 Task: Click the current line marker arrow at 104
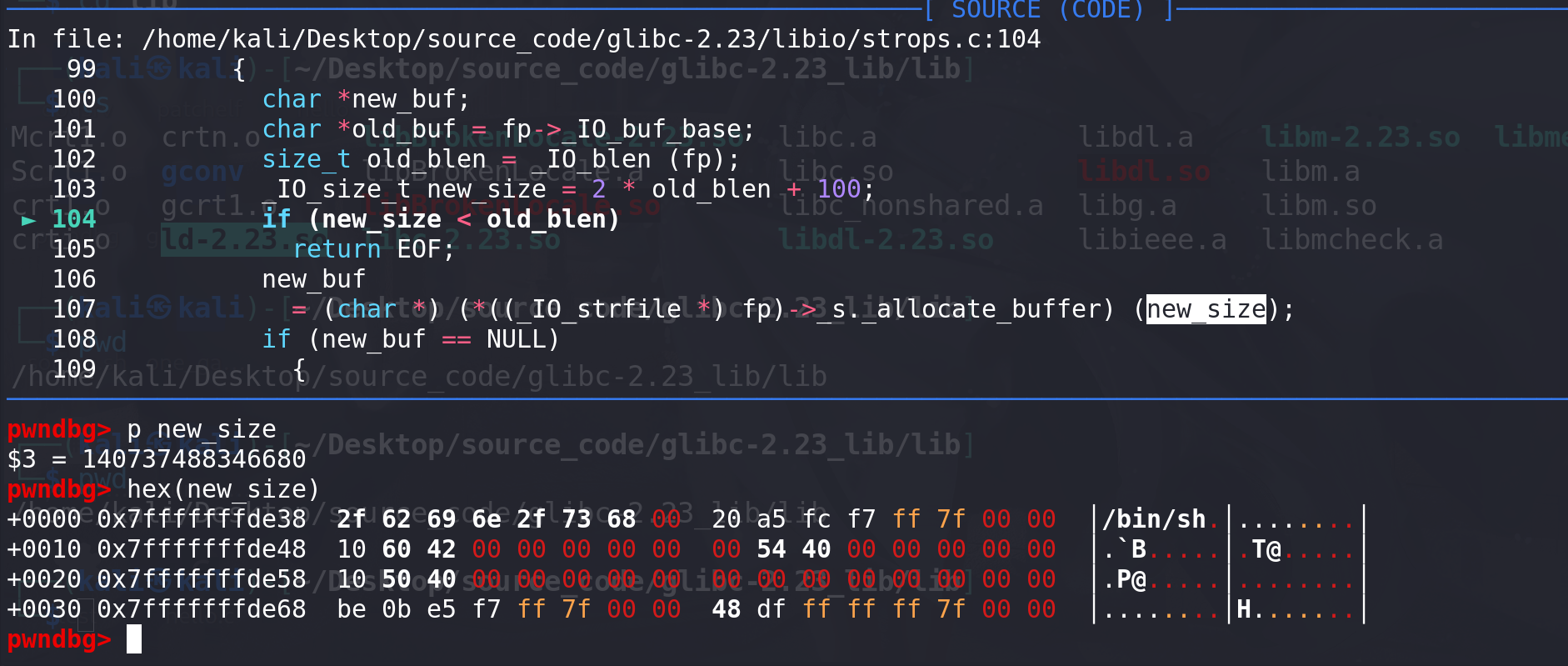pyautogui.click(x=28, y=220)
